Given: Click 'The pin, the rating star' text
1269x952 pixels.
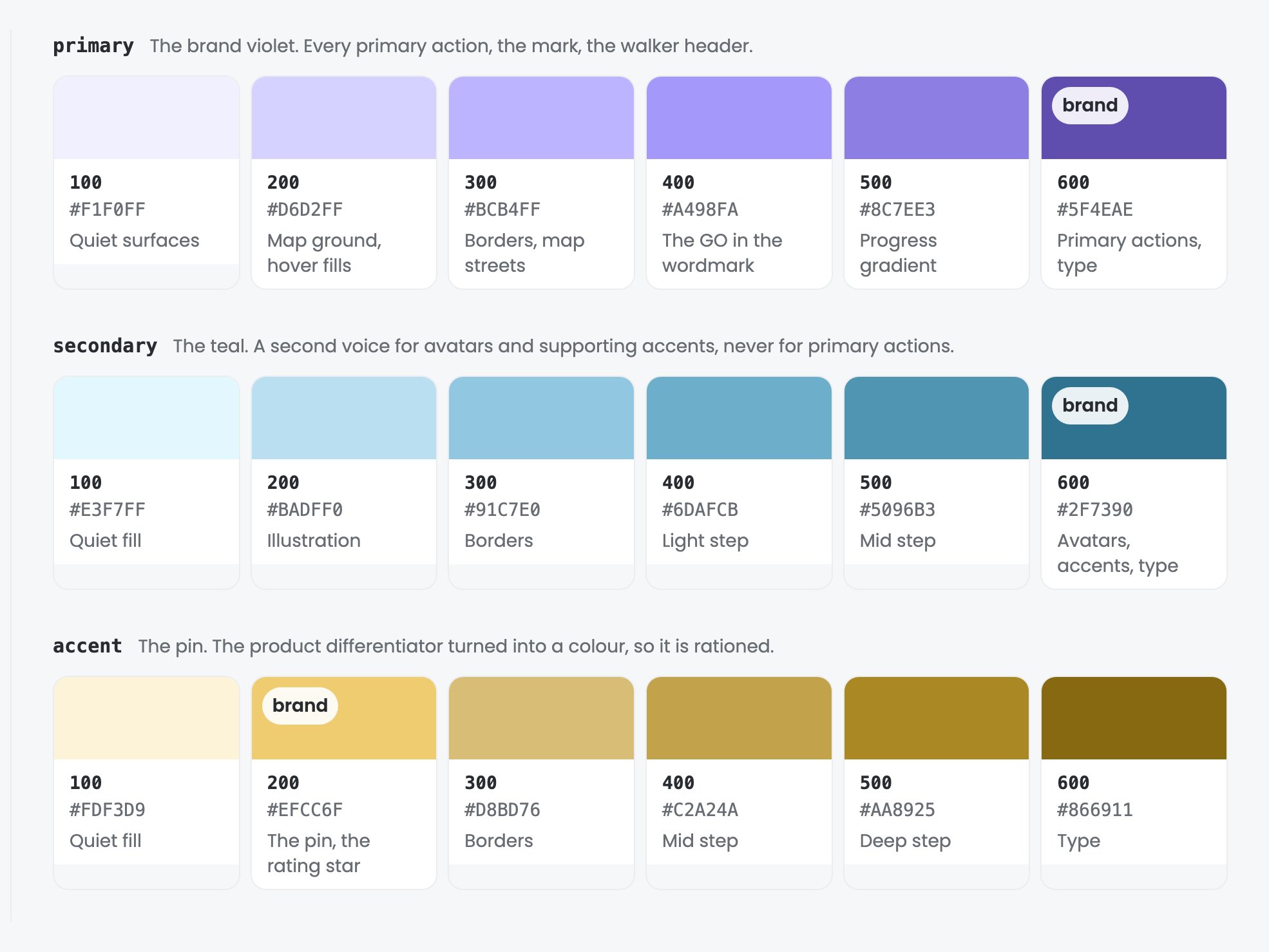Looking at the screenshot, I should pos(318,853).
